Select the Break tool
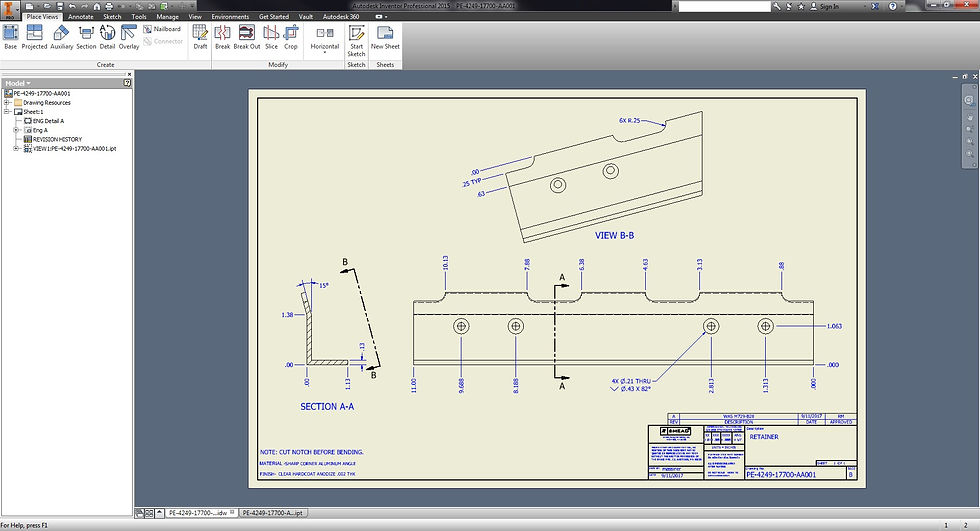980x531 pixels. pos(222,37)
